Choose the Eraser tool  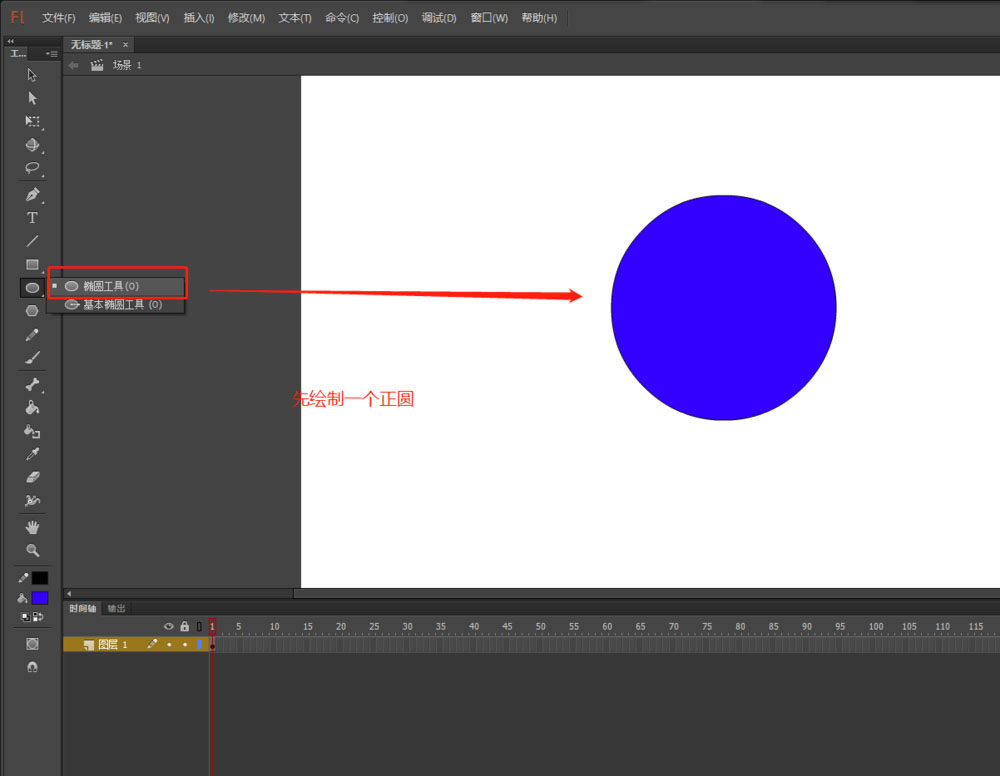pos(32,477)
